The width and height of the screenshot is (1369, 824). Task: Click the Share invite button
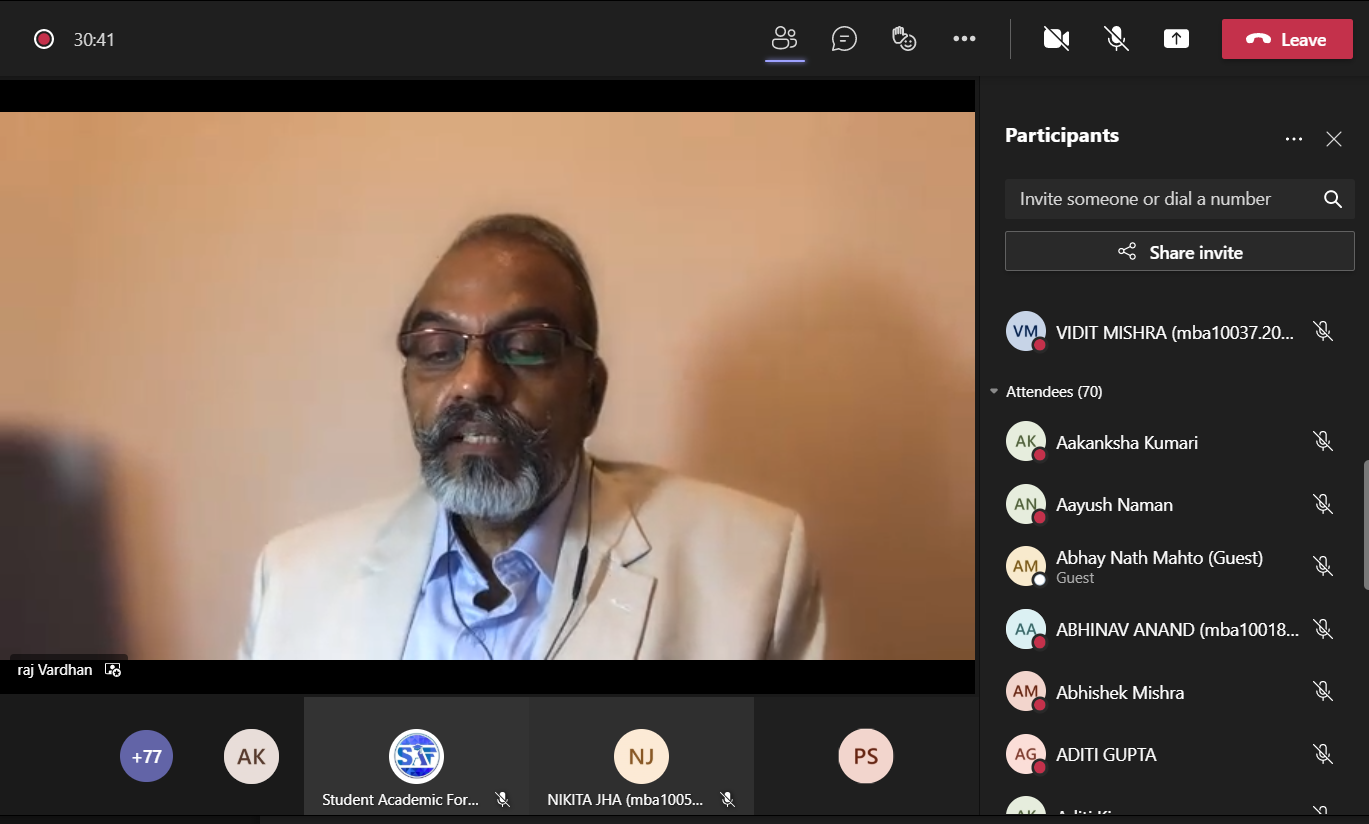click(1179, 252)
